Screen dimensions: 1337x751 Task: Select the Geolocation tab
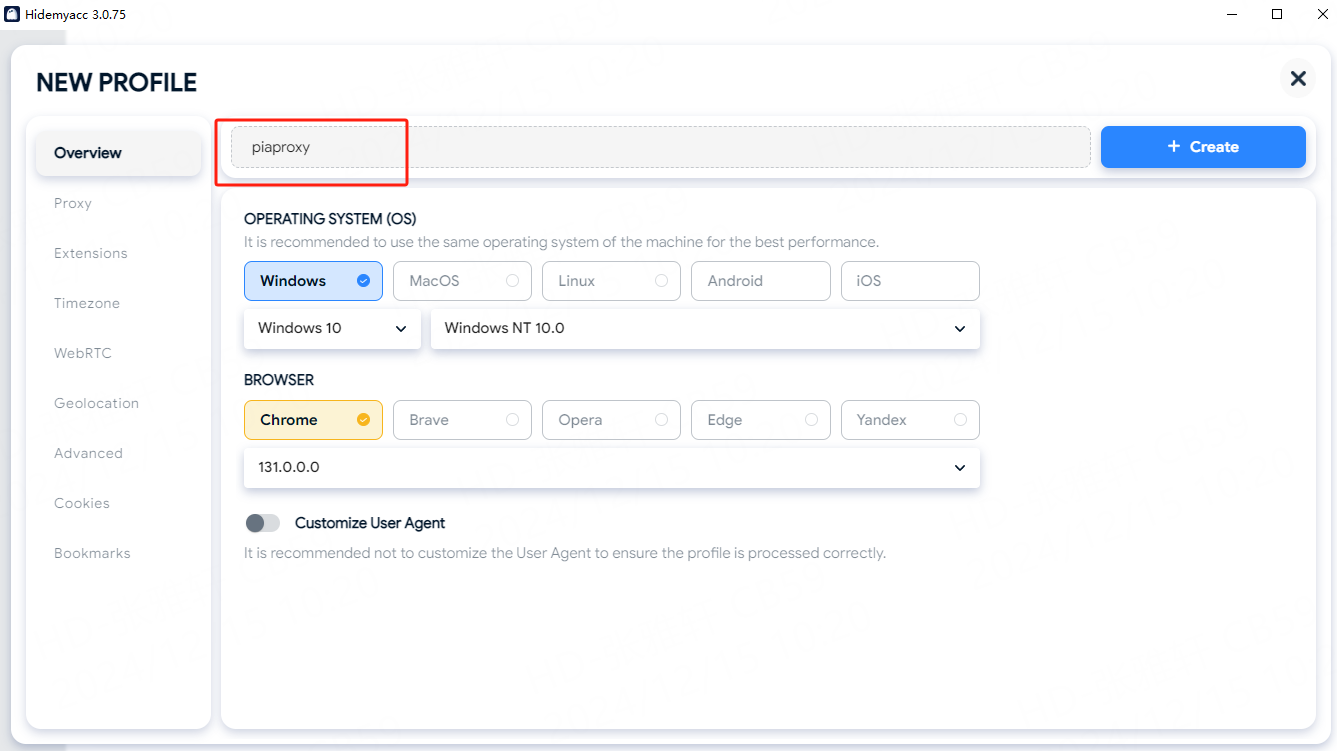pos(96,403)
